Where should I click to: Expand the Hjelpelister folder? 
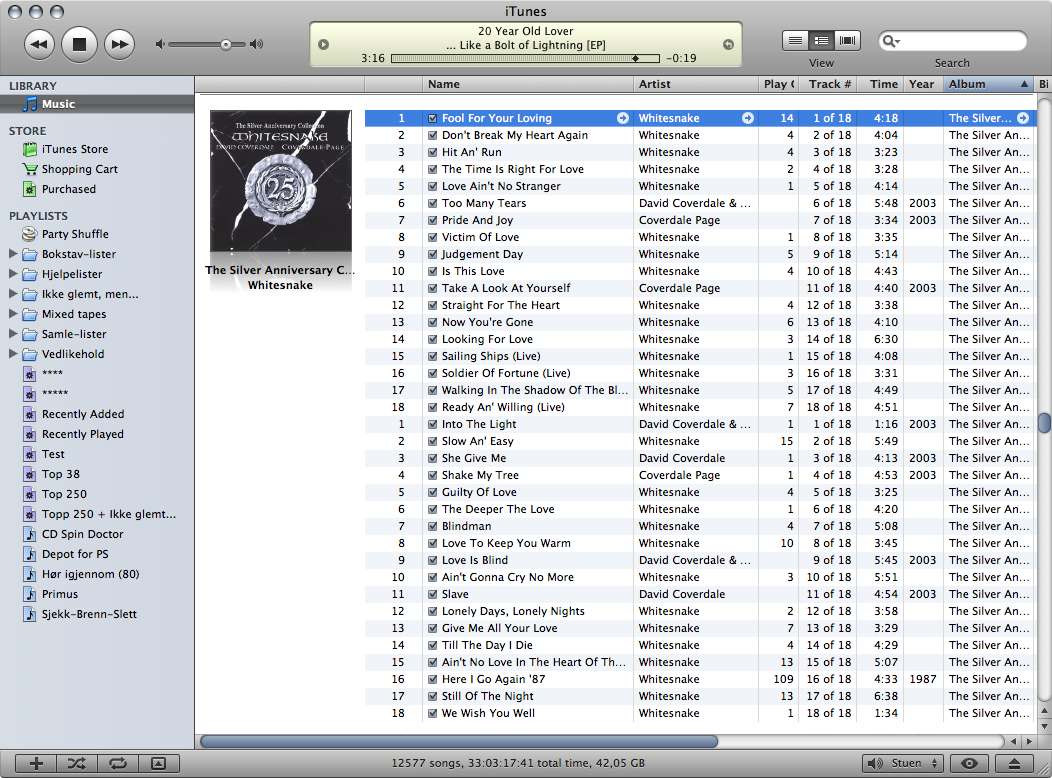(x=13, y=274)
